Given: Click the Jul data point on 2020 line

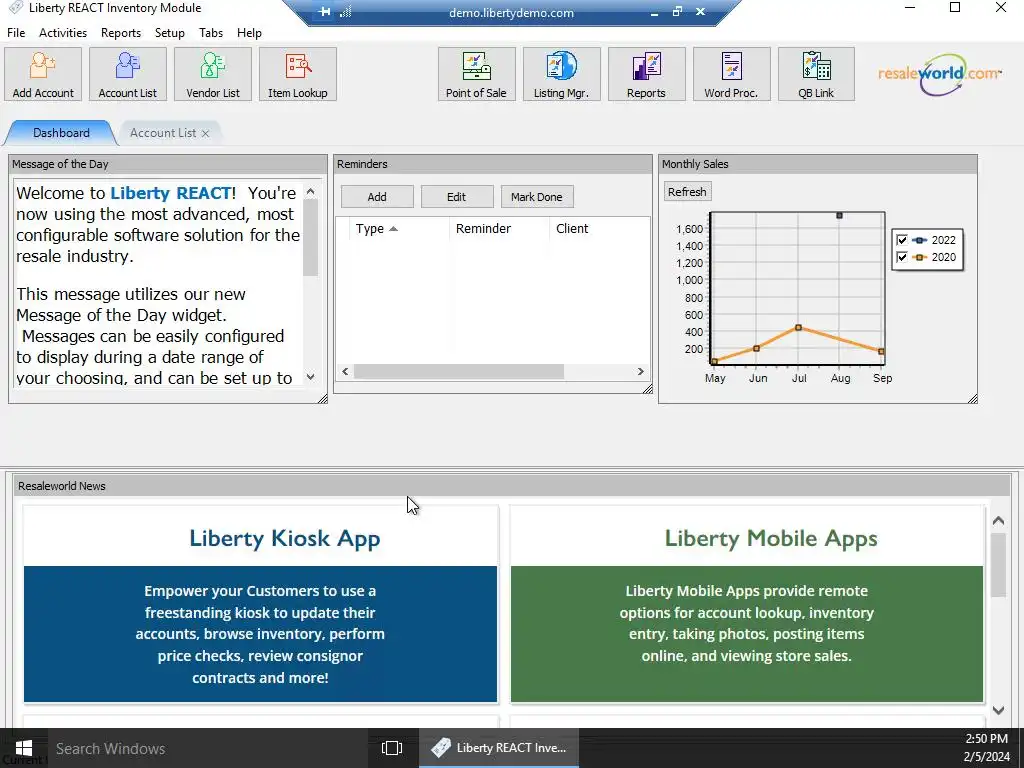Looking at the screenshot, I should 798,327.
